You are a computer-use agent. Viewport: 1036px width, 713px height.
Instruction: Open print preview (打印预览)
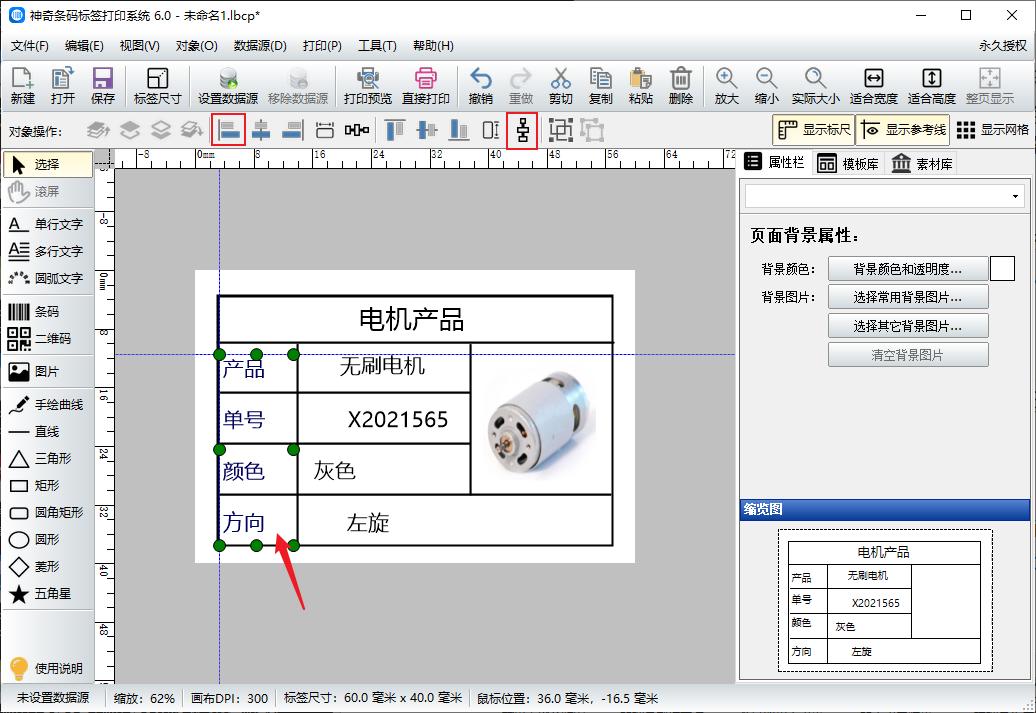(x=368, y=85)
